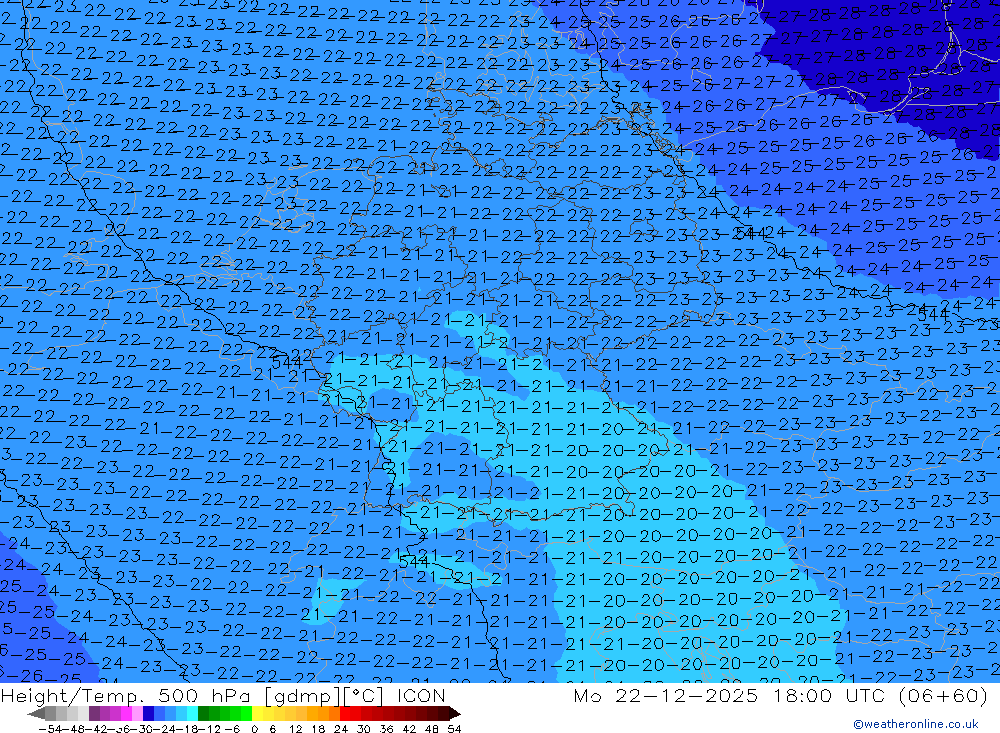This screenshot has height=733, width=1000.
Task: Click the gray left arrow end of the color scale
Action: tap(36, 714)
